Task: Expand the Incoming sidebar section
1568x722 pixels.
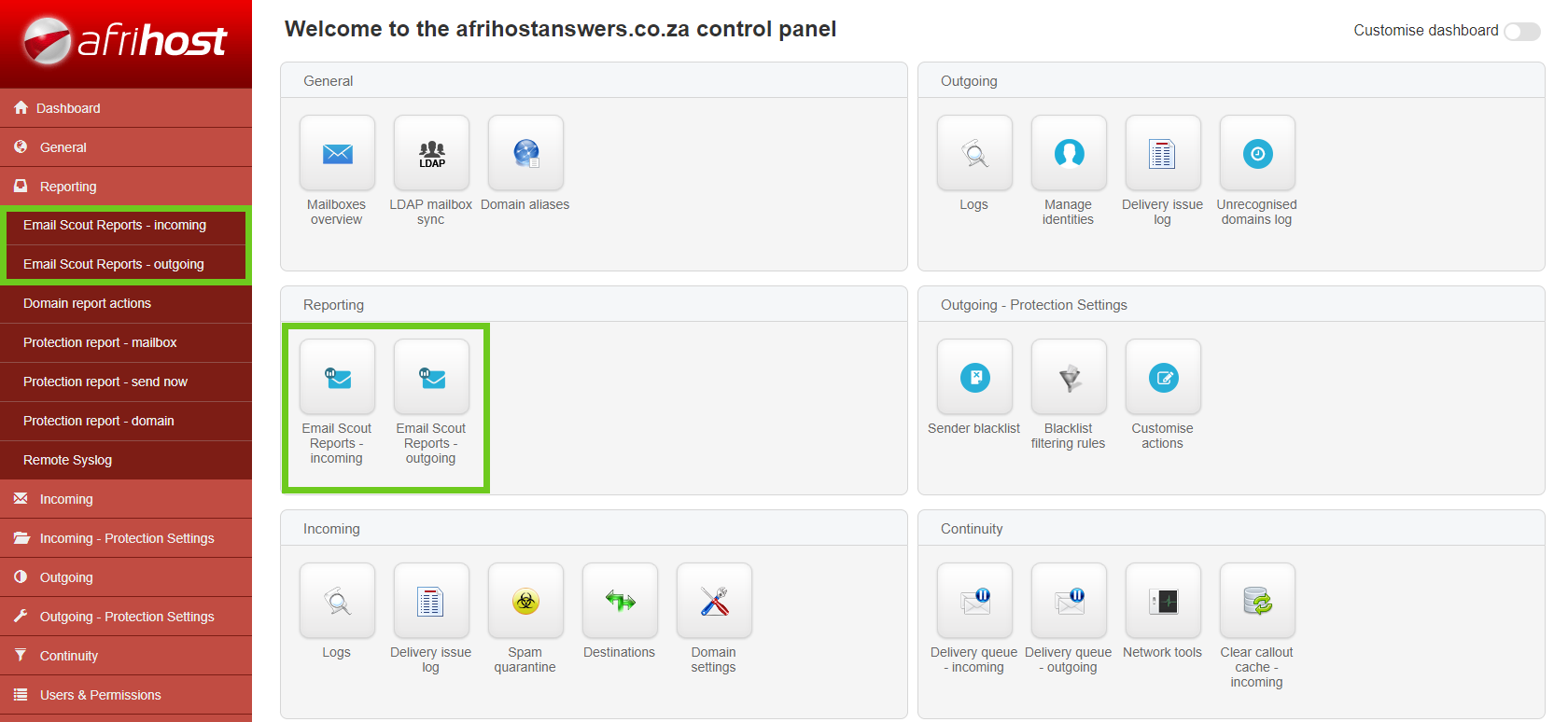Action: (66, 499)
